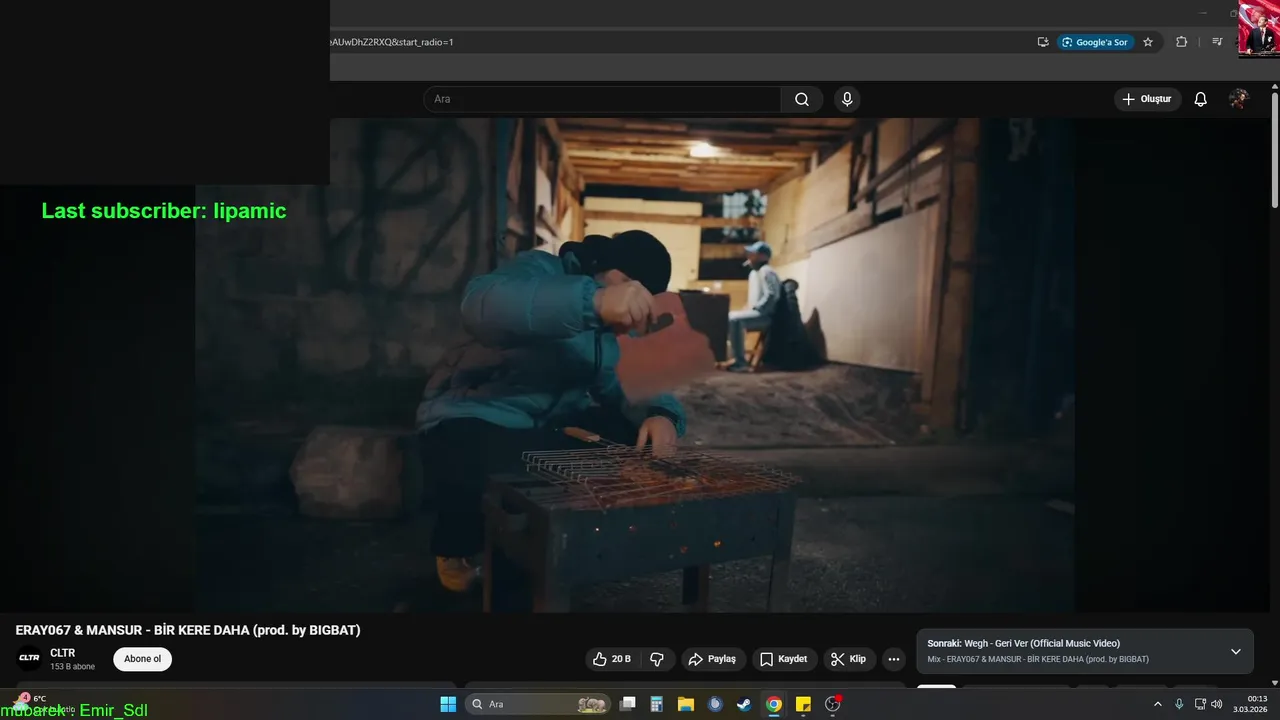
Task: Click the URL in the address bar
Action: click(x=390, y=42)
